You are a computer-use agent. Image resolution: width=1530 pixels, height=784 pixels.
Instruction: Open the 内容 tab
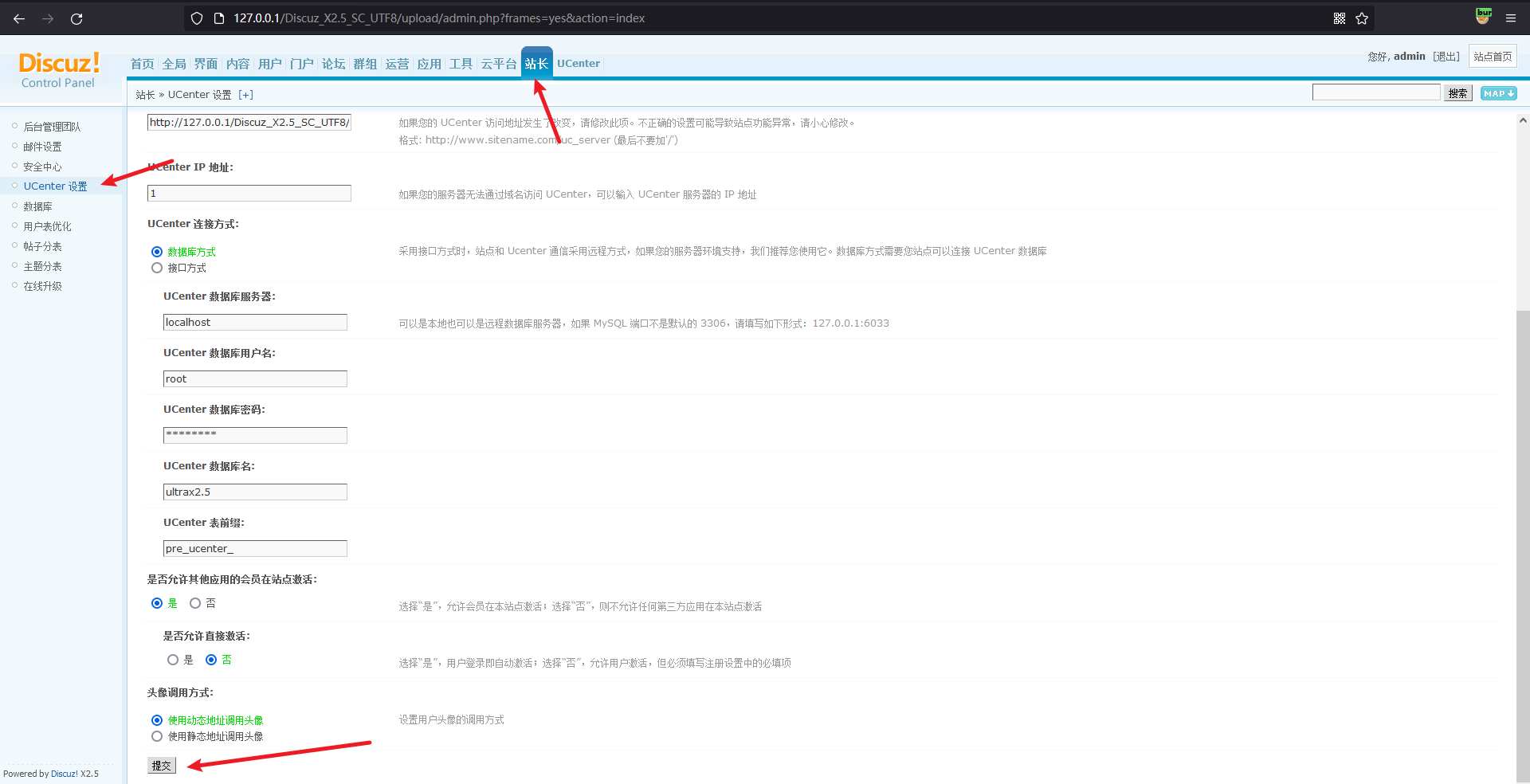tap(238, 64)
